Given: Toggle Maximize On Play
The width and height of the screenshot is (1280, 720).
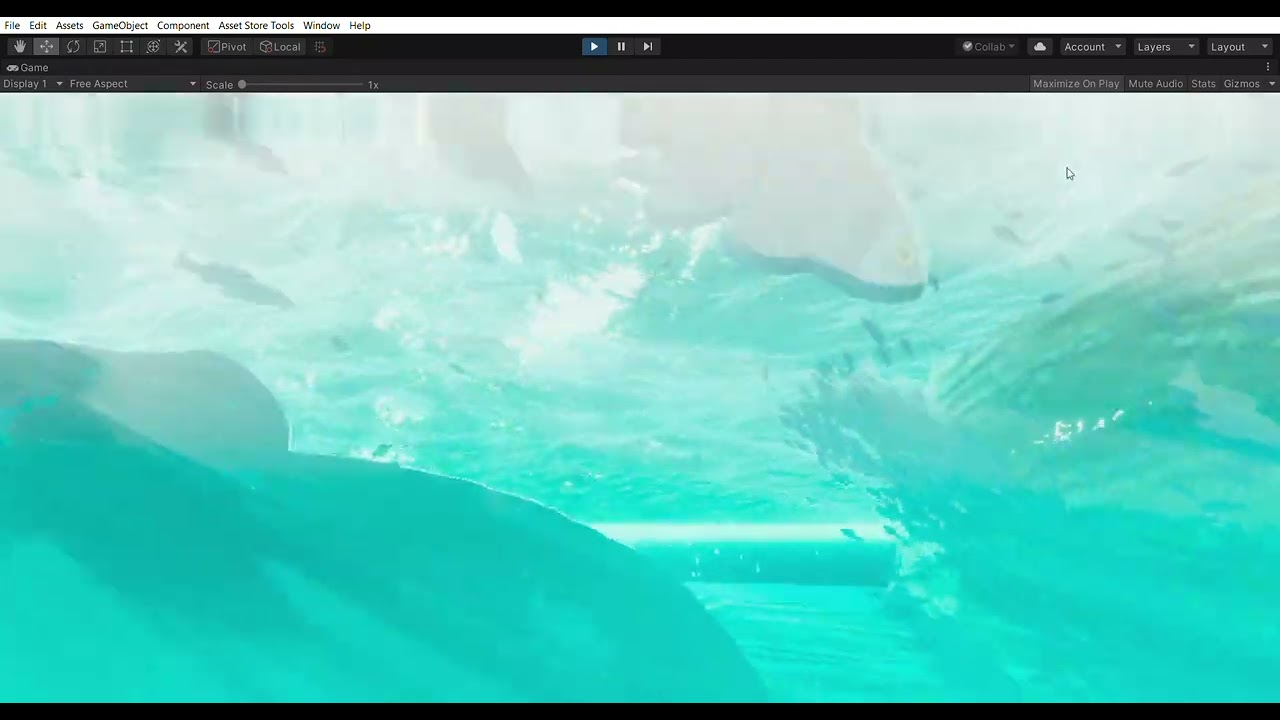Looking at the screenshot, I should tap(1076, 84).
